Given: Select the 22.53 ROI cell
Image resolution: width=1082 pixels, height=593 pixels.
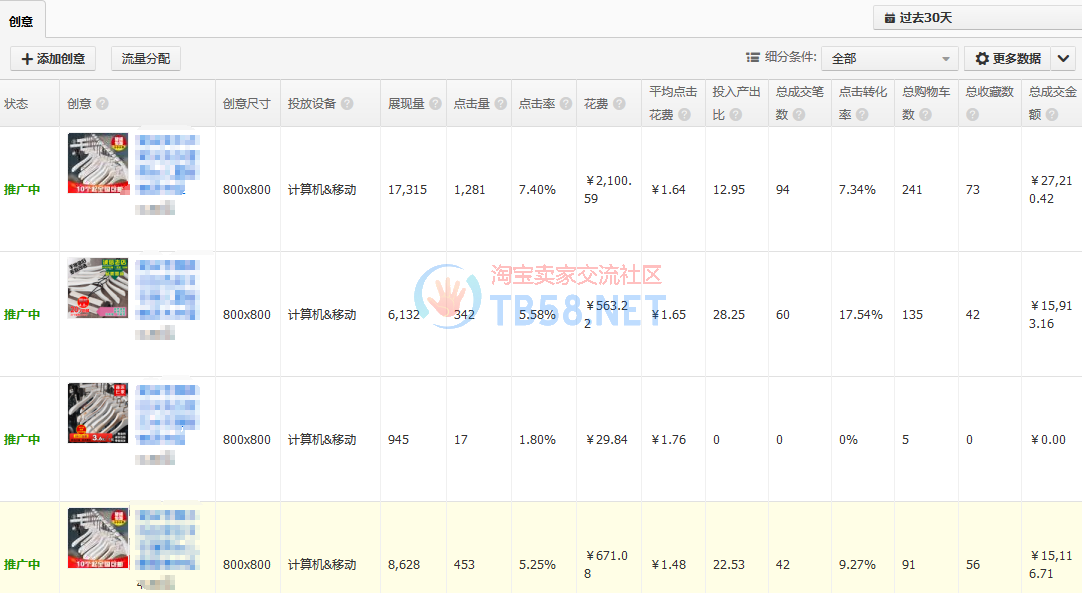Looking at the screenshot, I should point(729,564).
